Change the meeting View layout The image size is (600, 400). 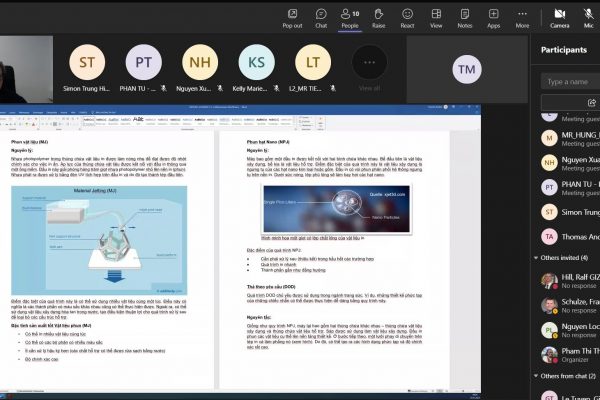point(436,17)
